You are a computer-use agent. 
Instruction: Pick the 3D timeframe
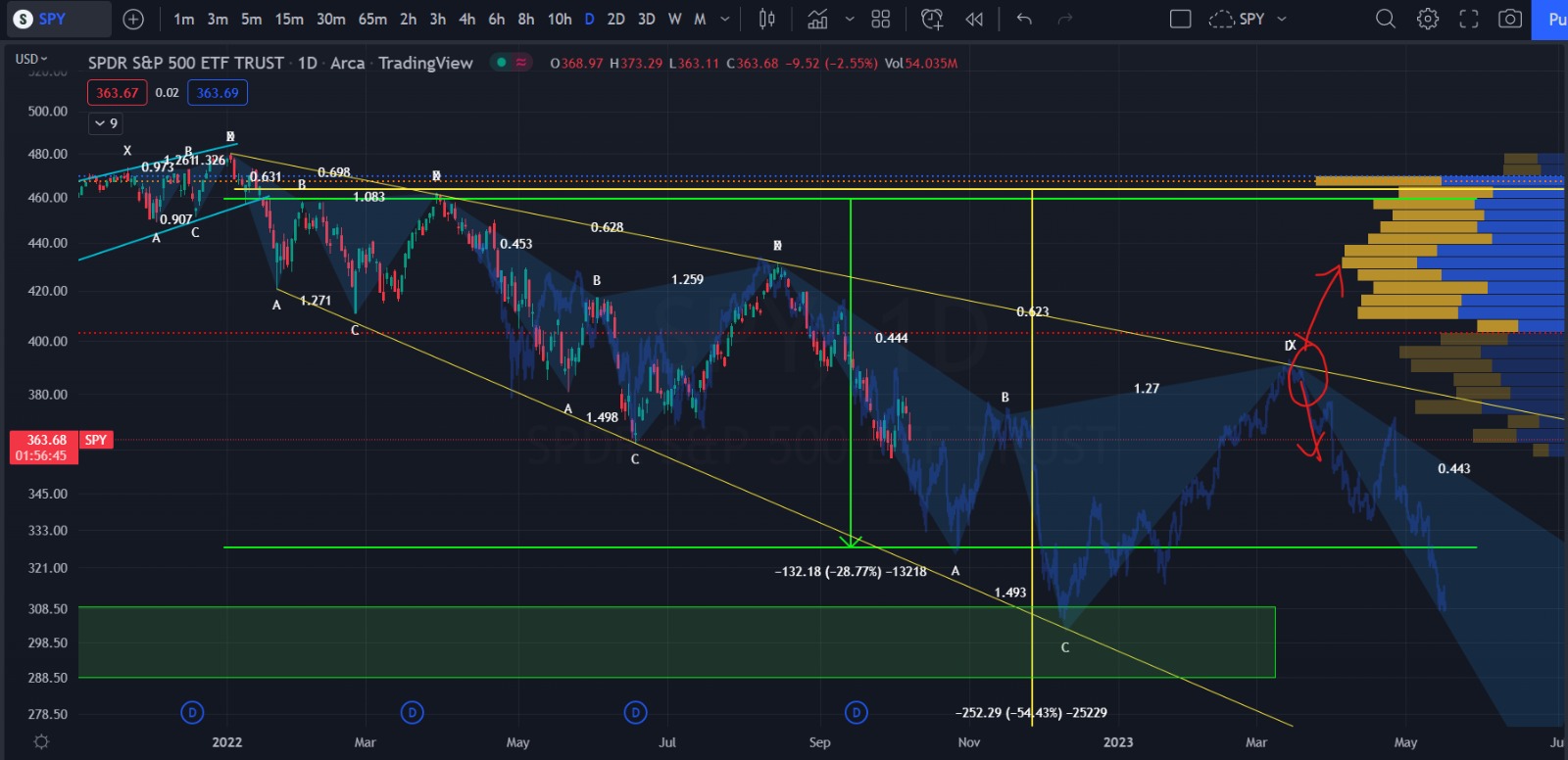tap(646, 19)
